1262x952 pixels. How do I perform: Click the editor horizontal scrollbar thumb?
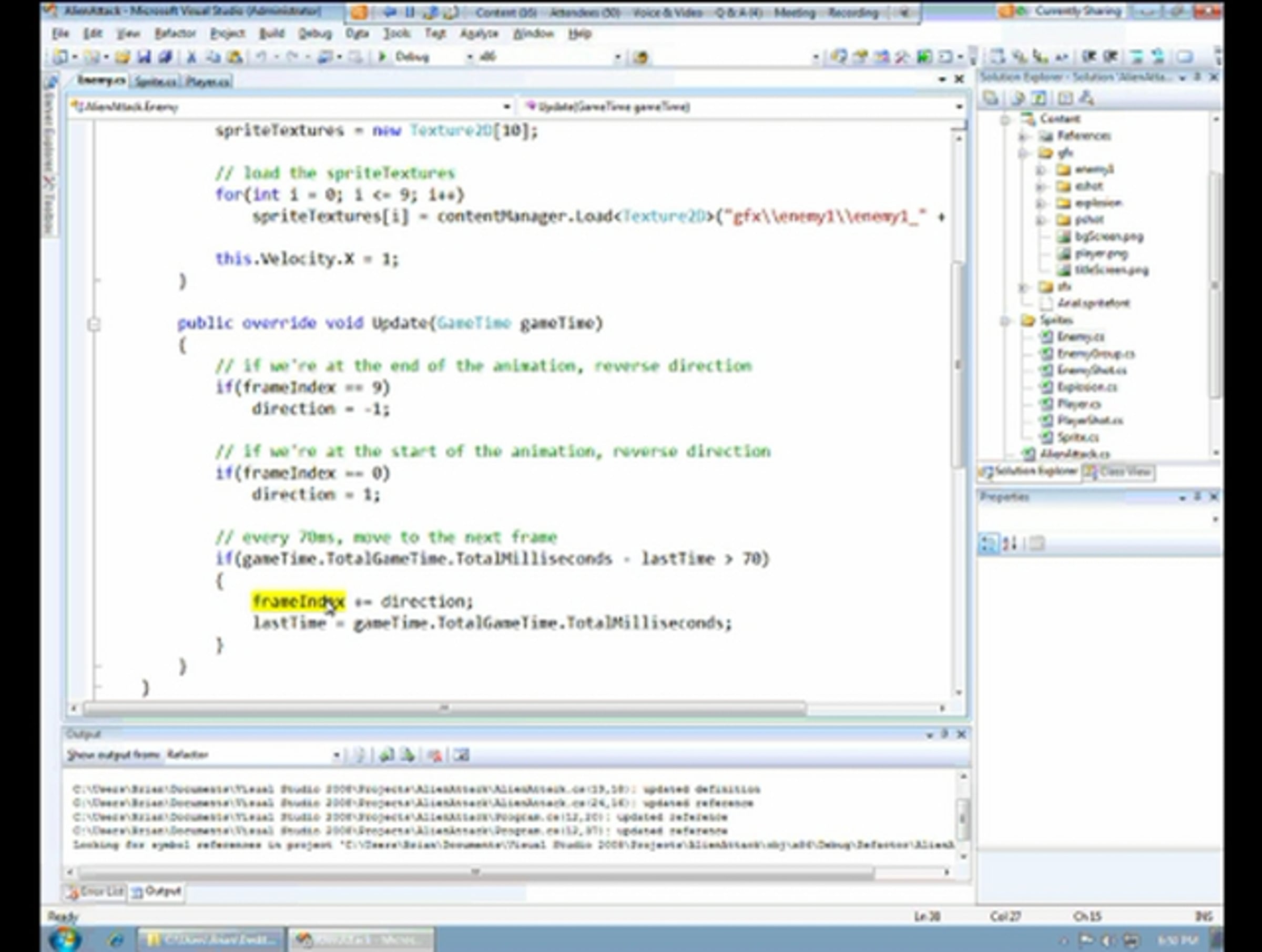coord(445,709)
